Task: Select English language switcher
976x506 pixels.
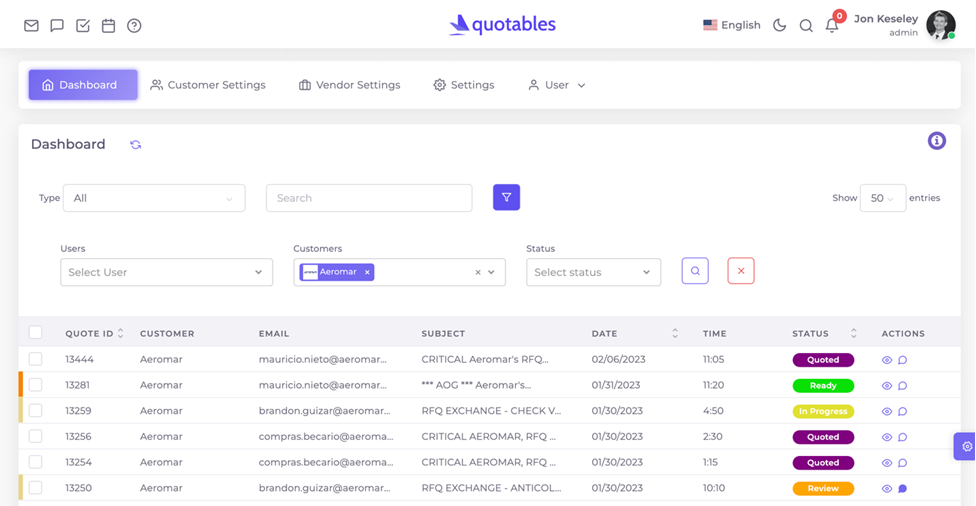Action: tap(732, 25)
